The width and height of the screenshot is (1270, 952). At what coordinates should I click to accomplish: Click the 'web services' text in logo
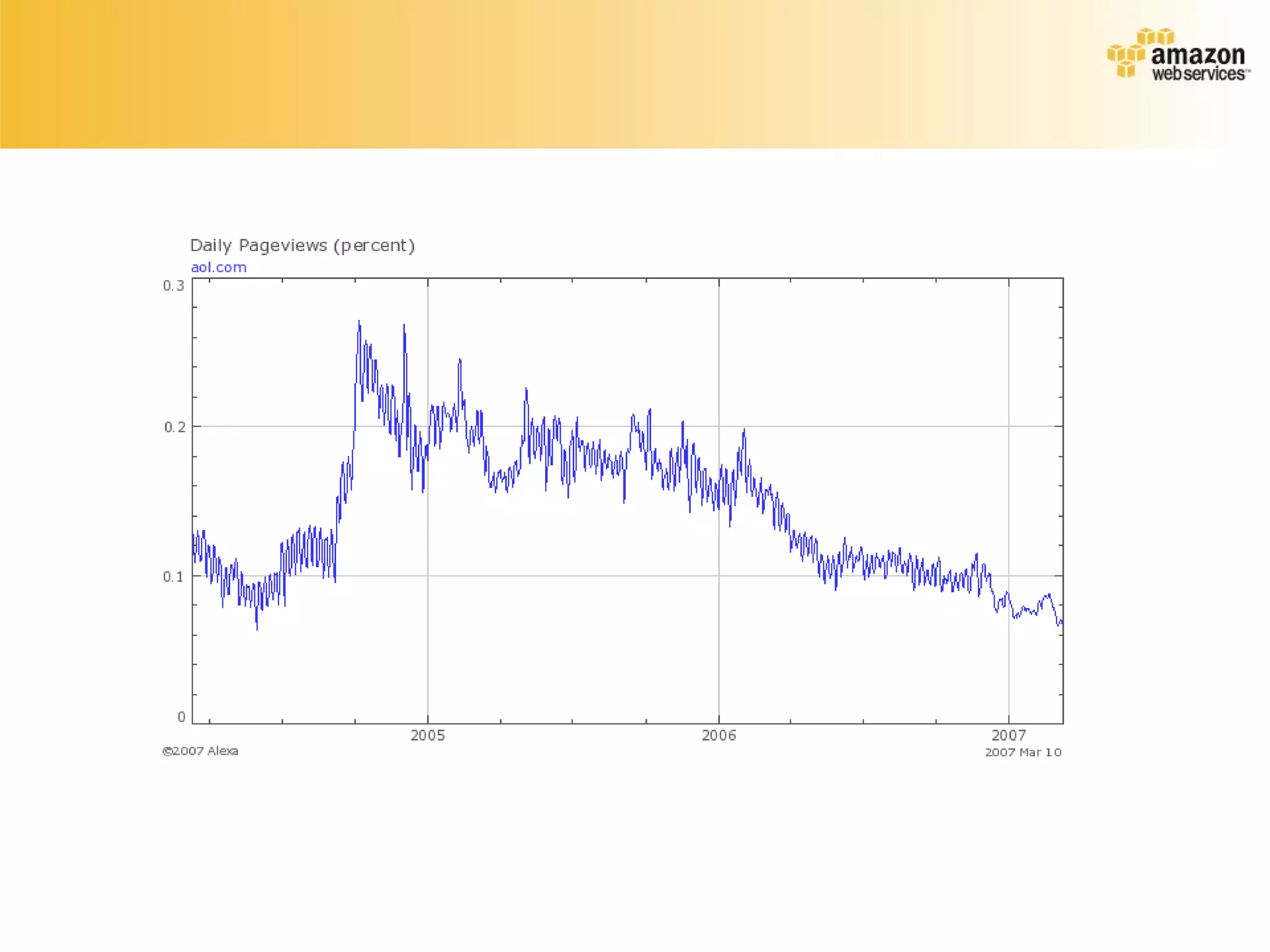point(1199,74)
